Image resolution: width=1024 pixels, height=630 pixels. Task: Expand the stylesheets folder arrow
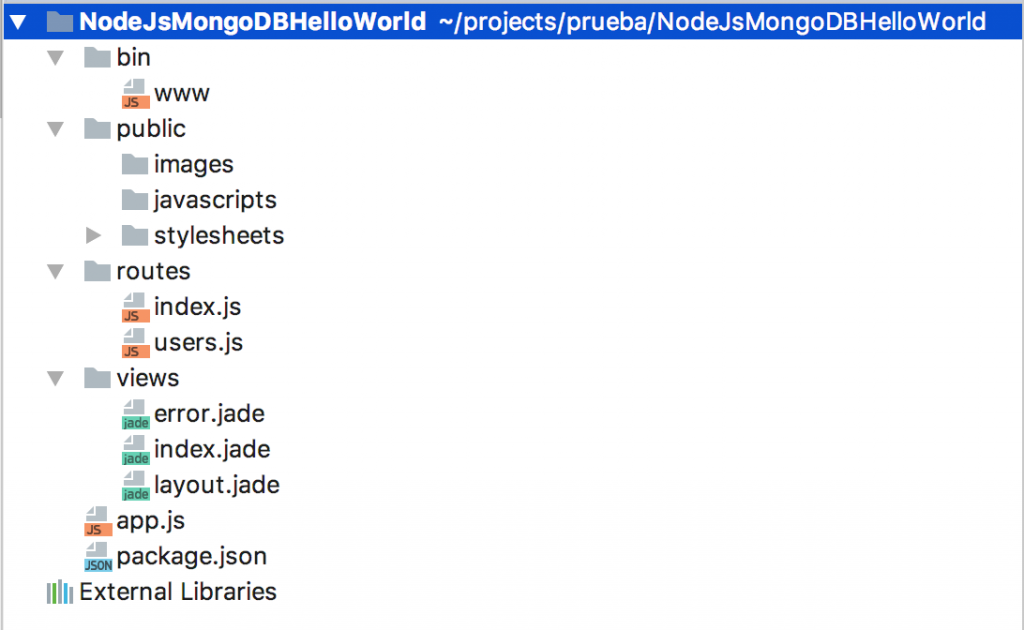[93, 236]
